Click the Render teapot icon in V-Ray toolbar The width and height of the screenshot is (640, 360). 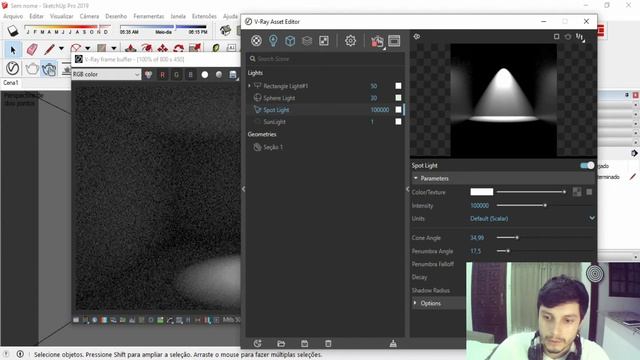point(32,68)
